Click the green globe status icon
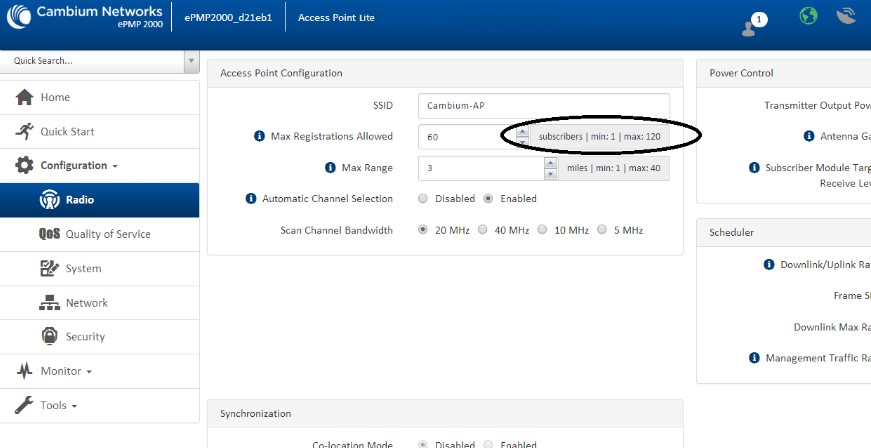The height and width of the screenshot is (448, 871). click(808, 16)
